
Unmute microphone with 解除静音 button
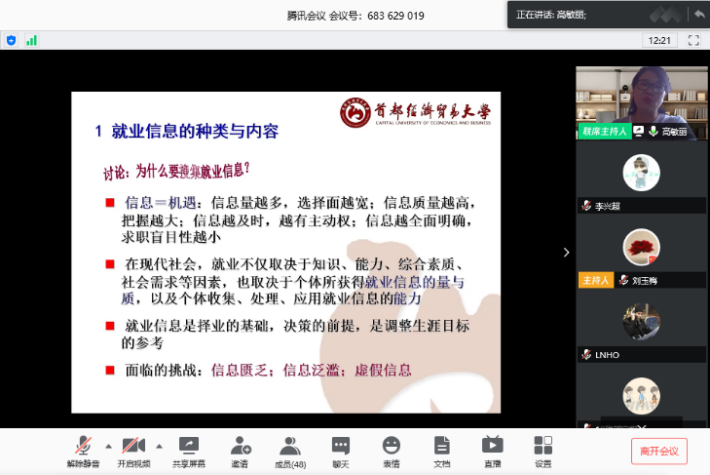(x=84, y=449)
